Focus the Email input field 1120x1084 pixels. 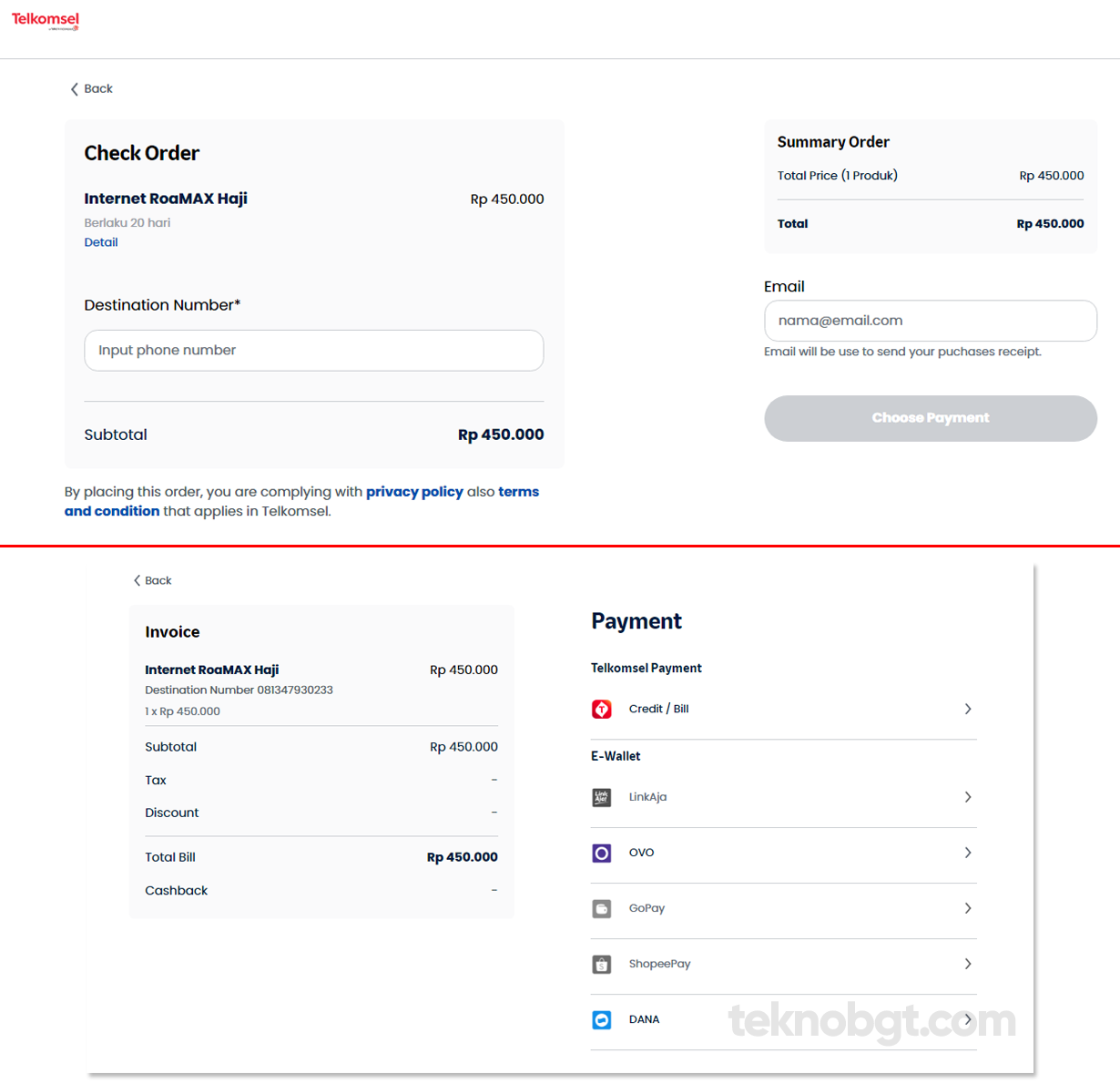pos(931,321)
